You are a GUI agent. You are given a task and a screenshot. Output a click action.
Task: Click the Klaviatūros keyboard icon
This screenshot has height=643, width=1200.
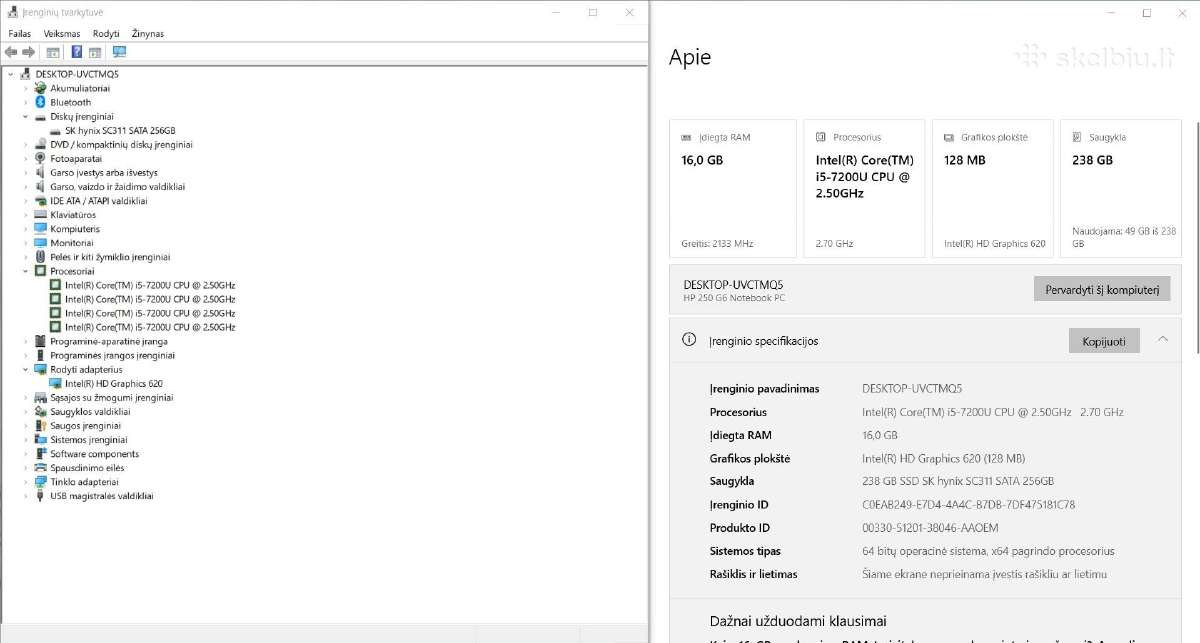(x=41, y=214)
